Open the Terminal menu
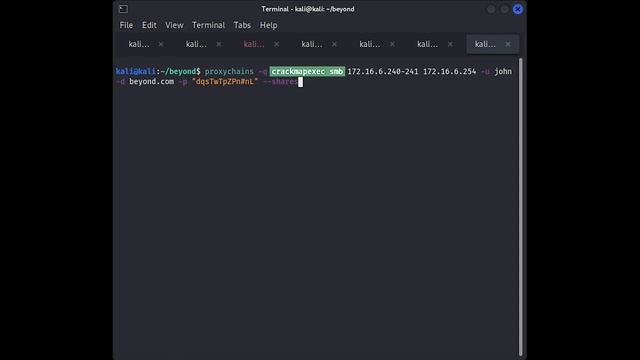This screenshot has height=360, width=640. (x=208, y=25)
